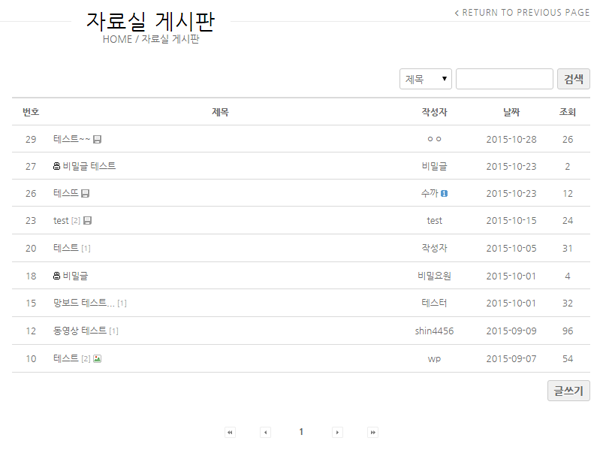Viewport: 600px width, 450px height.
Task: Open the 제목 search type dropdown
Action: [x=426, y=79]
